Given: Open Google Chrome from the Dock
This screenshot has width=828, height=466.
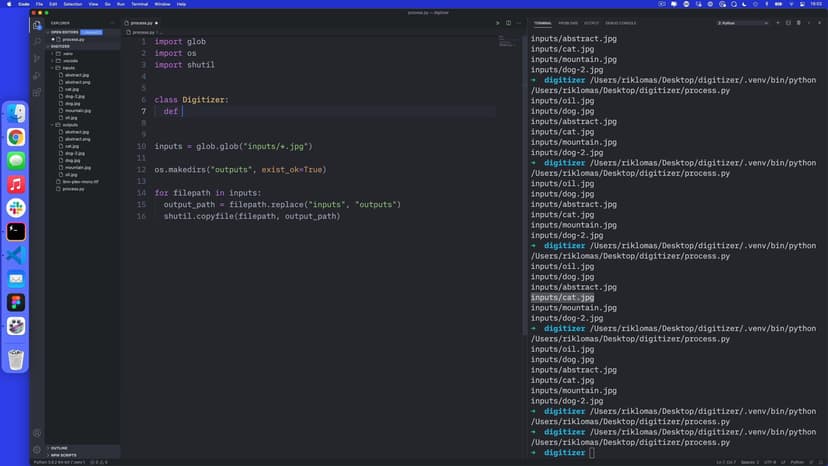Looking at the screenshot, I should [16, 137].
